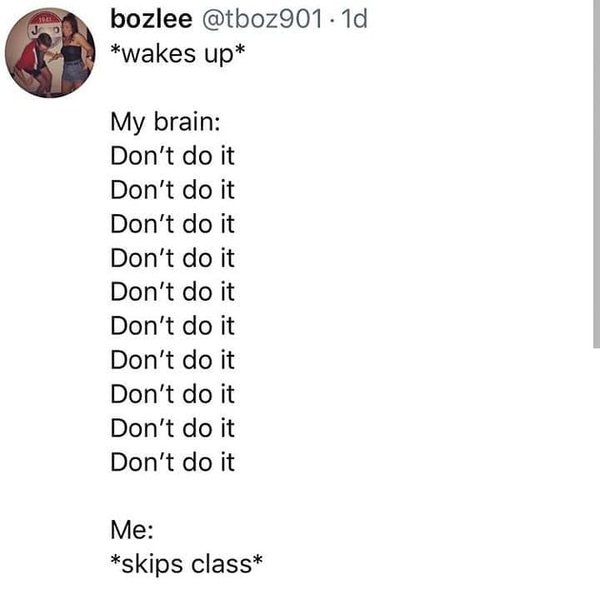Click the last "Don't do it" line
Screen dimensions: 600x600
pyautogui.click(x=173, y=462)
